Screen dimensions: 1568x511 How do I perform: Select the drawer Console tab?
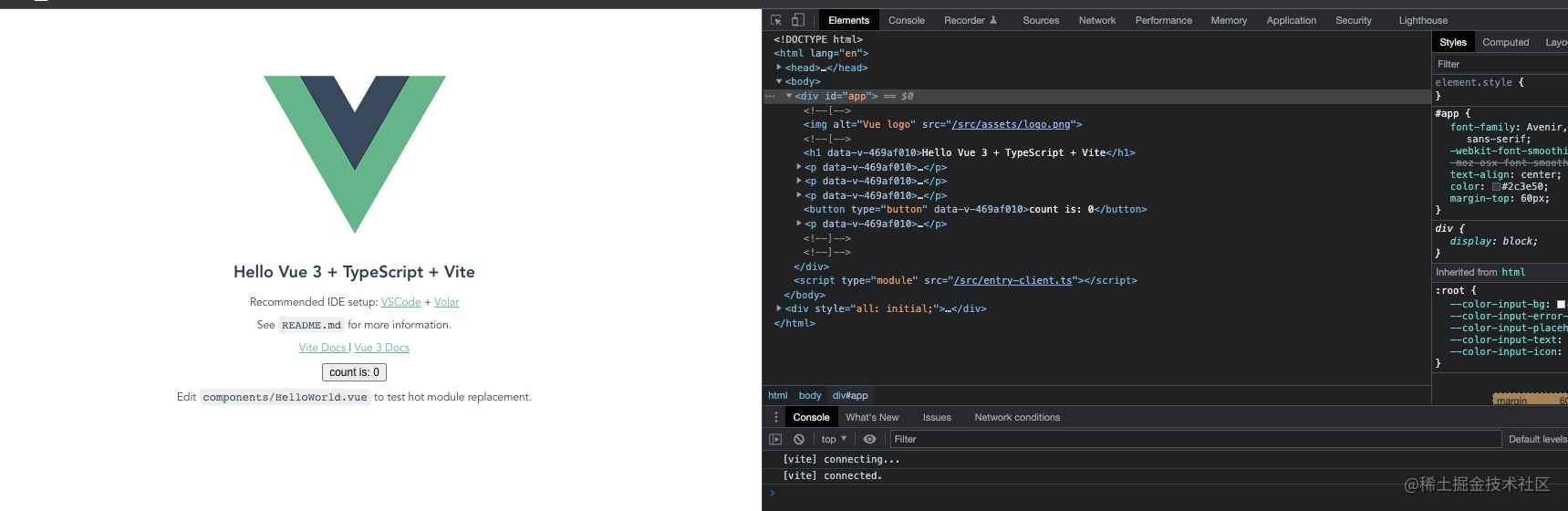[x=811, y=417]
